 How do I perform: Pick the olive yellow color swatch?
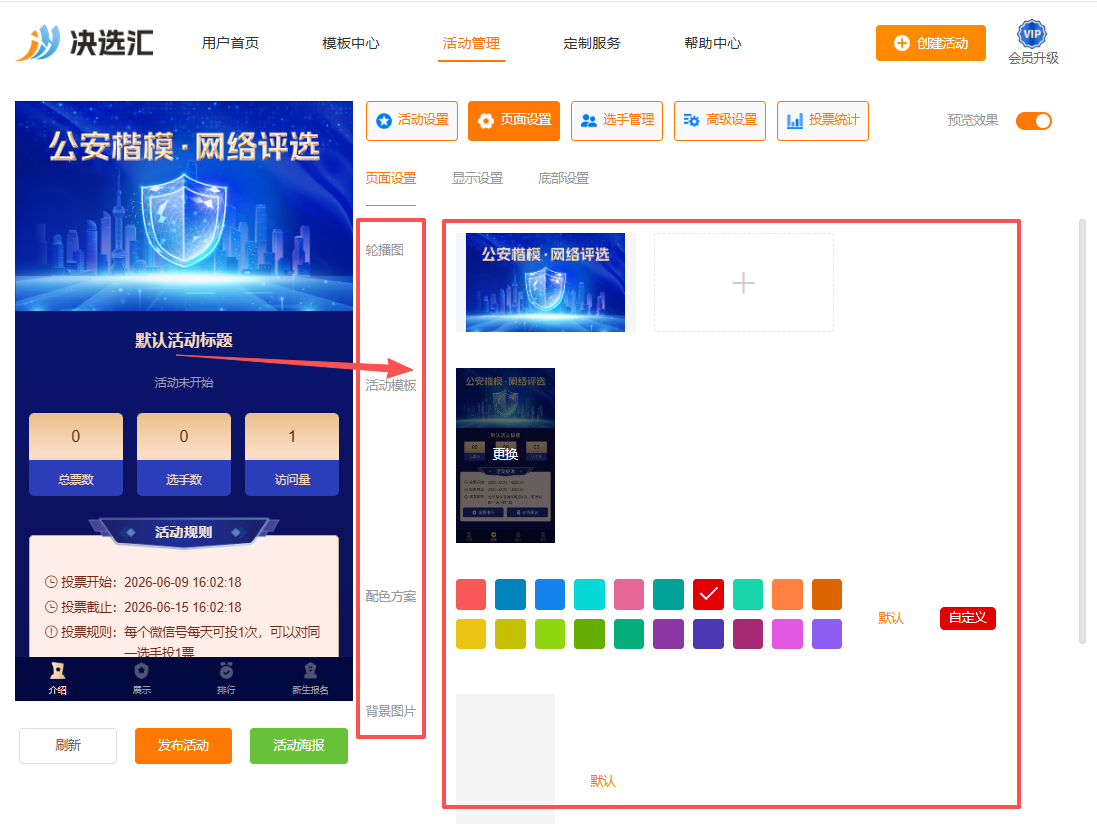(510, 634)
